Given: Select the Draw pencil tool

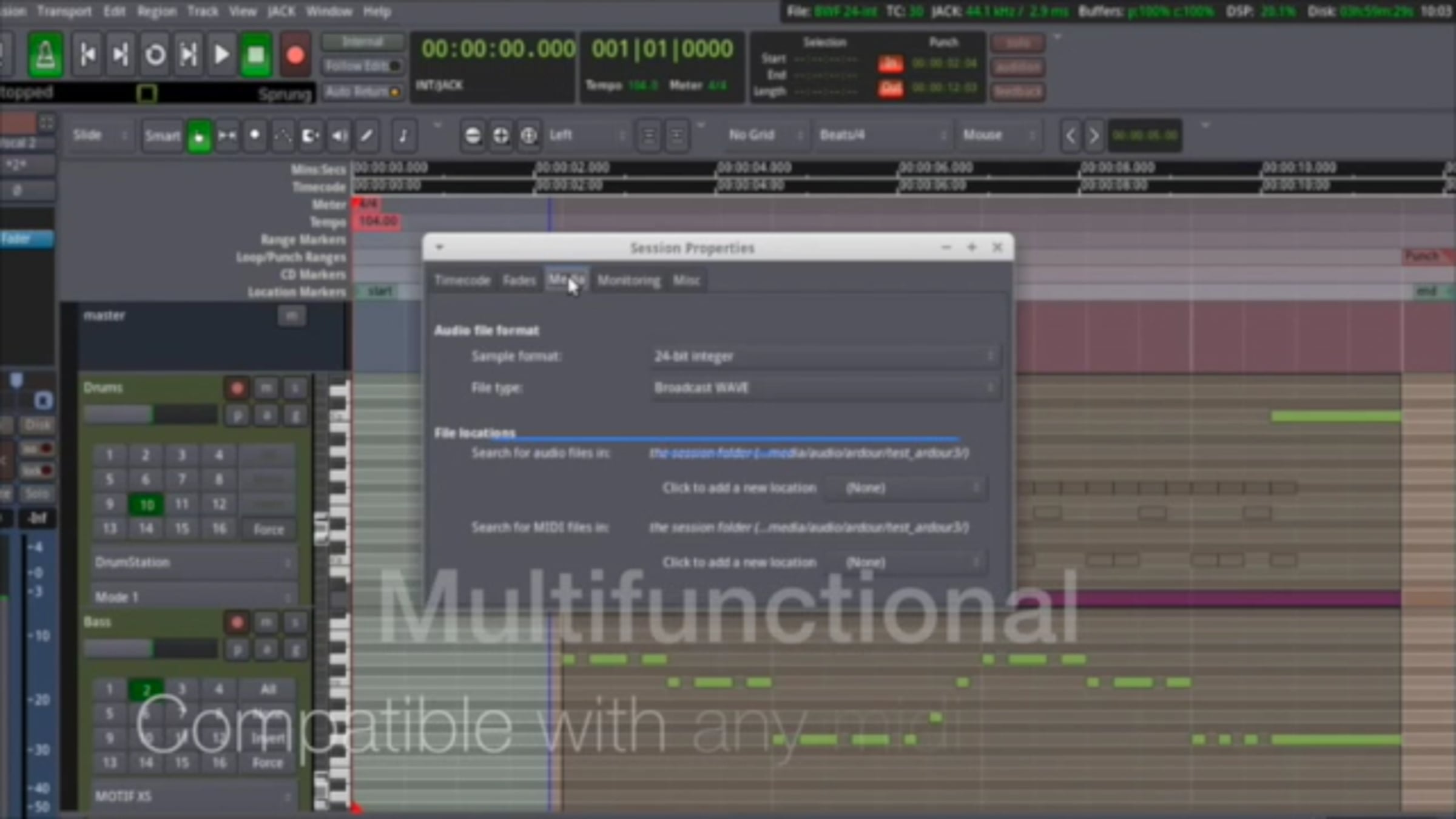Looking at the screenshot, I should 367,135.
